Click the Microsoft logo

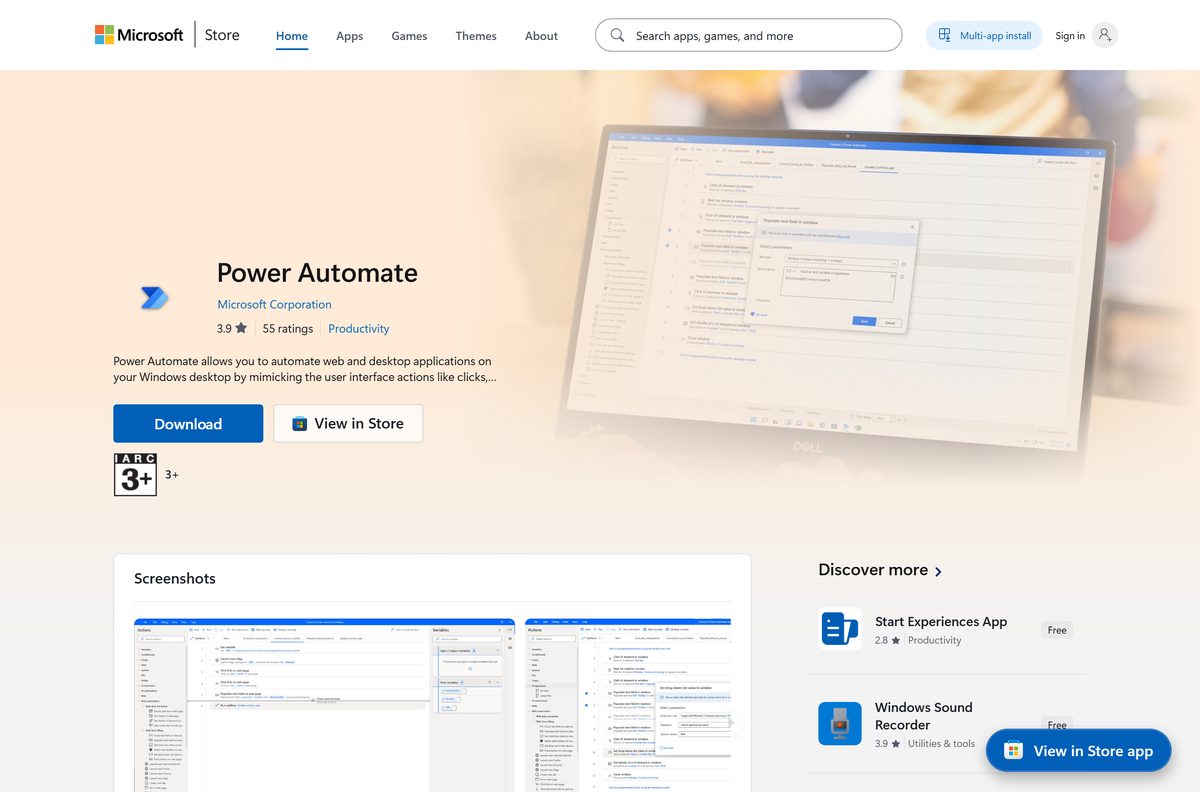[x=139, y=35]
